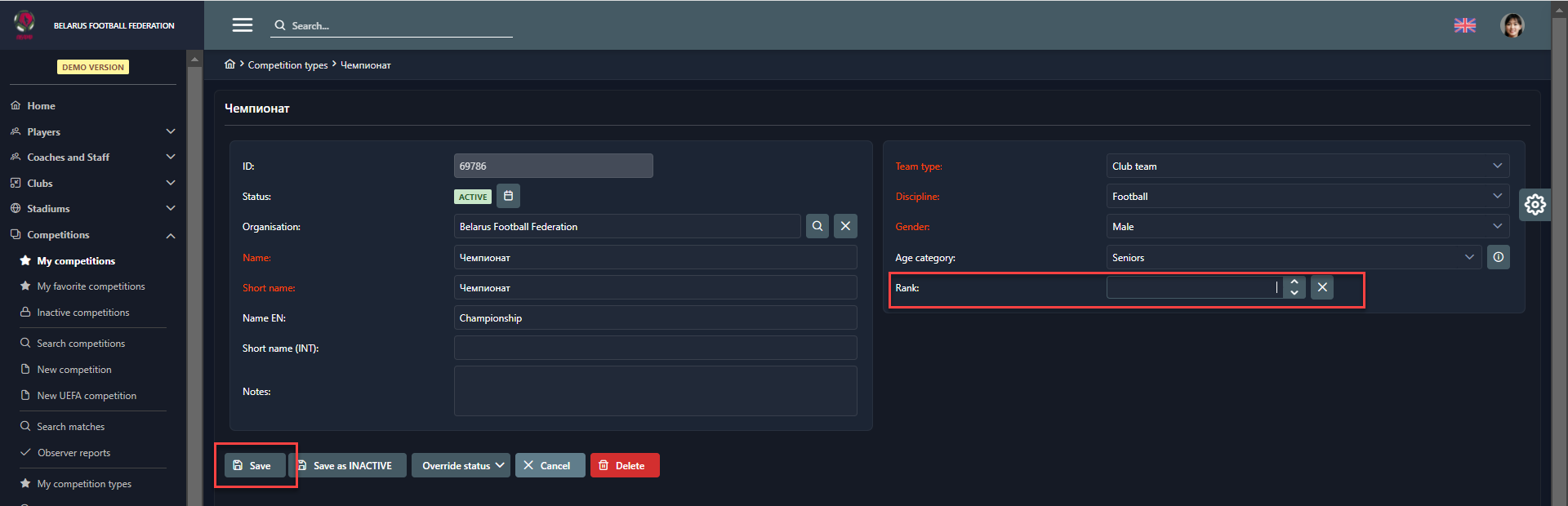
Task: Open settings gear on right edge
Action: pyautogui.click(x=1535, y=204)
